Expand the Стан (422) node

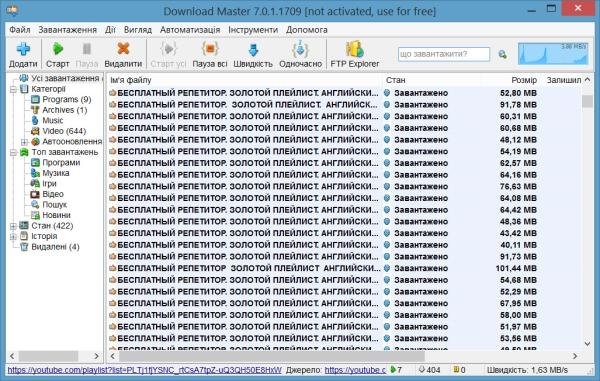point(13,226)
